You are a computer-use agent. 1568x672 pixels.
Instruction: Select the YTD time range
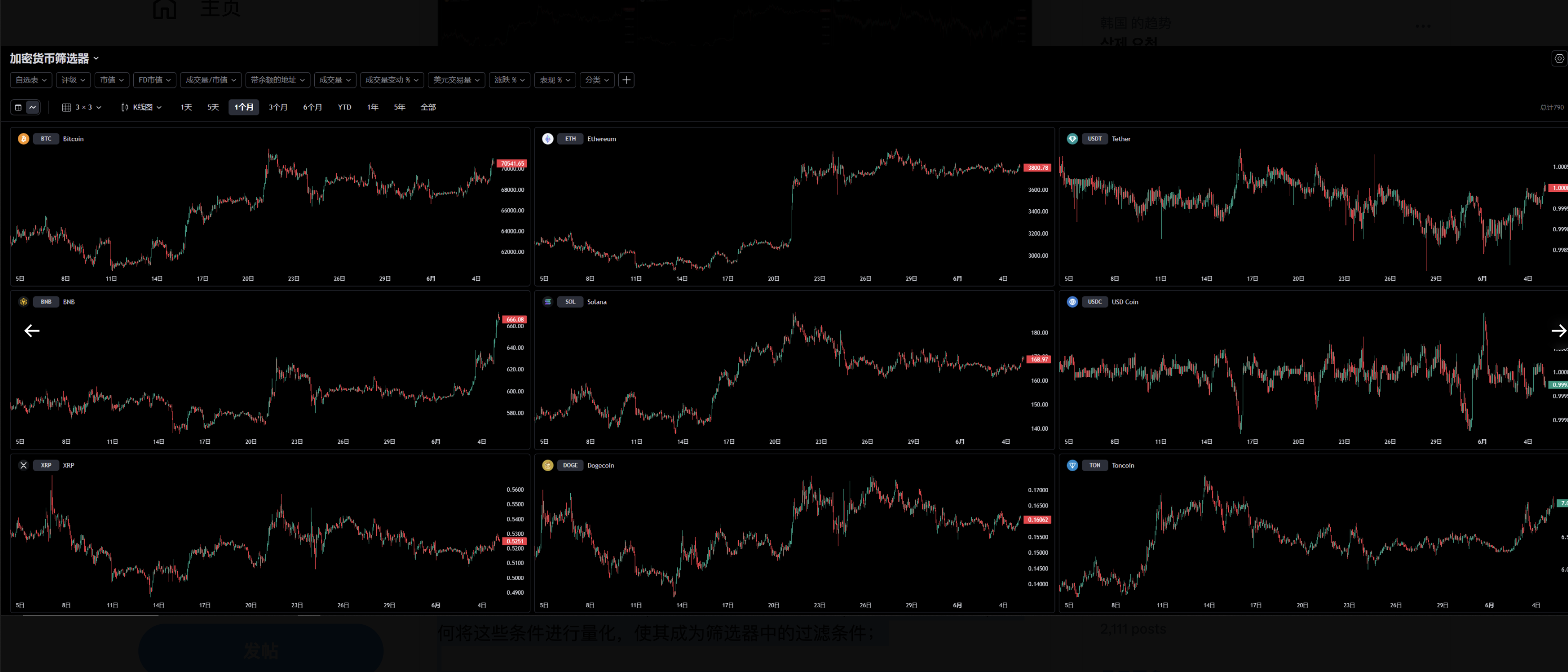click(345, 107)
